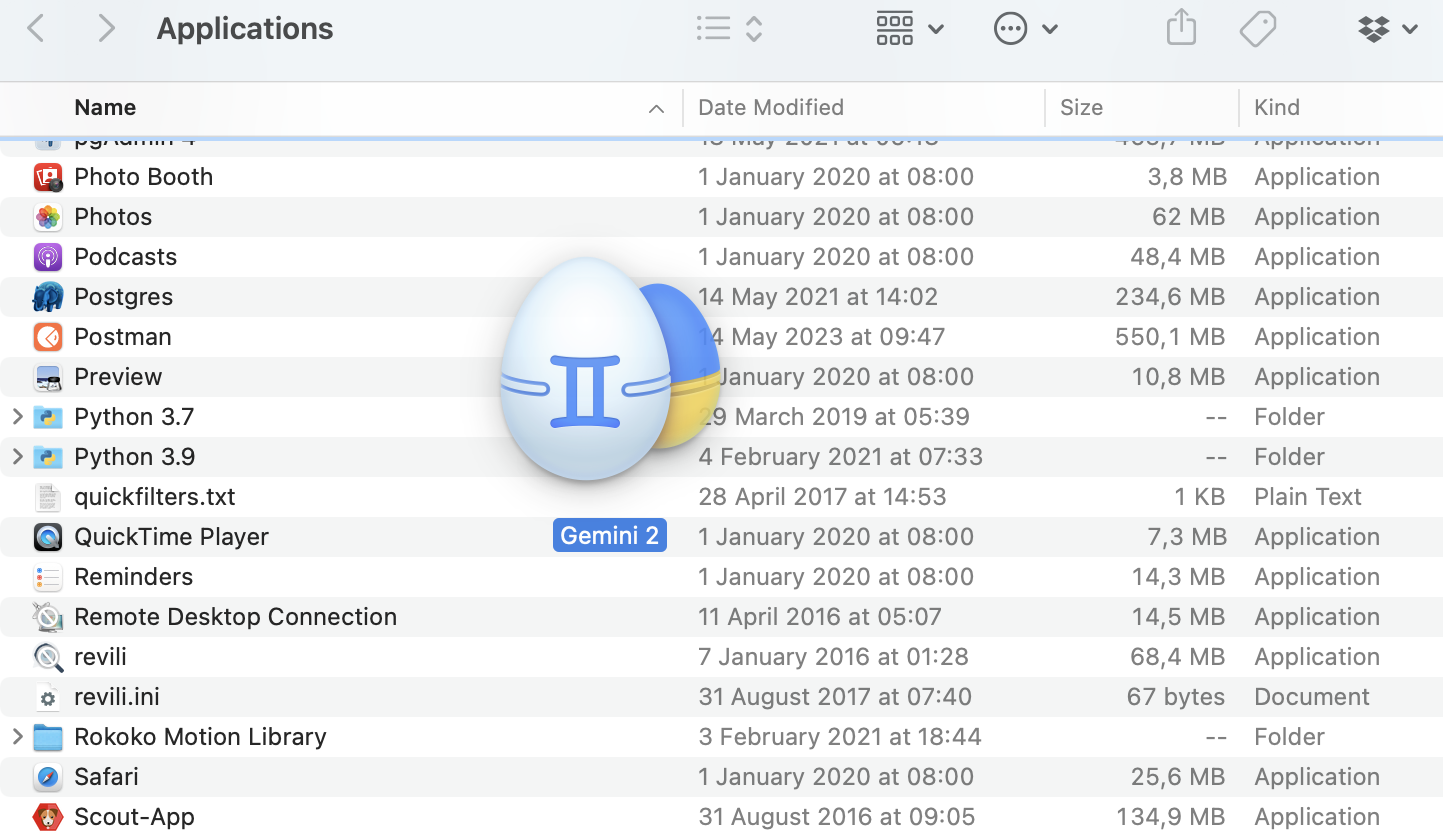Click the Python 3.9 folder icon
1443x834 pixels.
[48, 457]
